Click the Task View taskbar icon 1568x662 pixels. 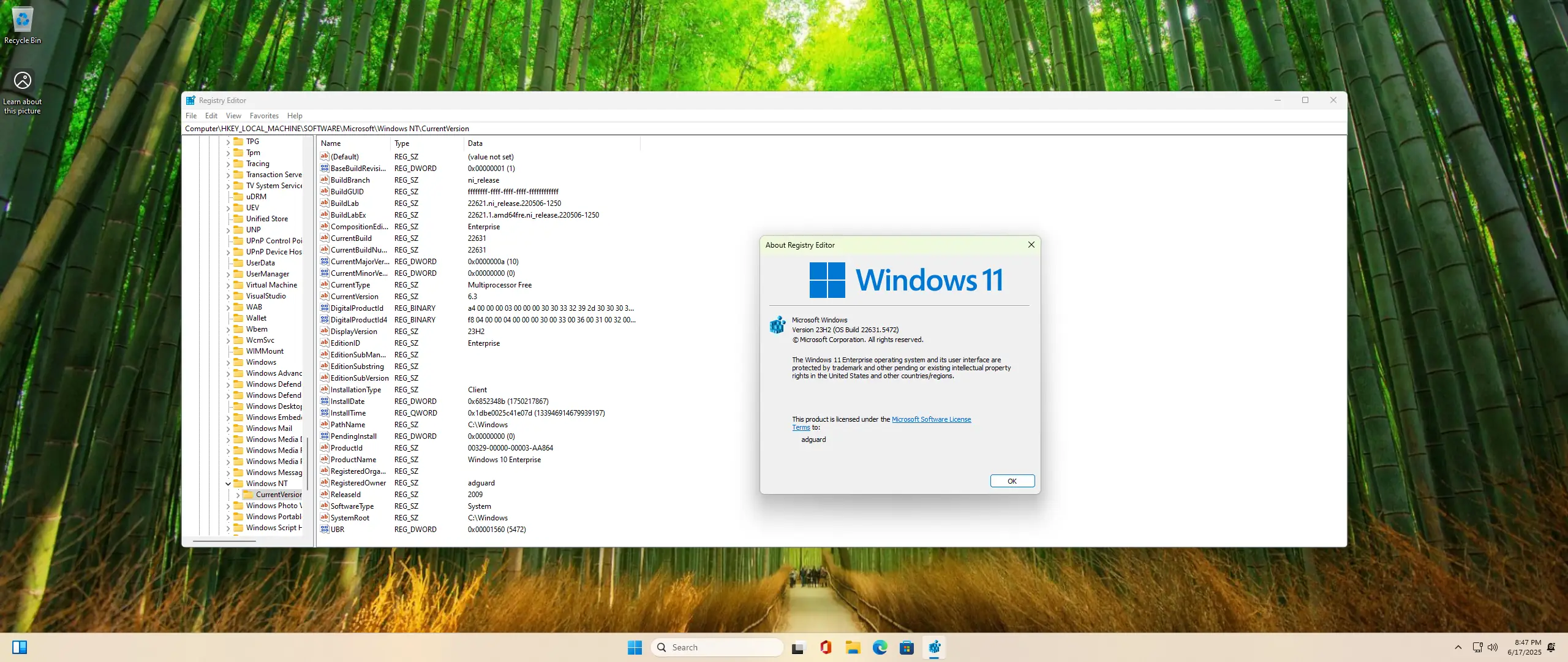[797, 647]
